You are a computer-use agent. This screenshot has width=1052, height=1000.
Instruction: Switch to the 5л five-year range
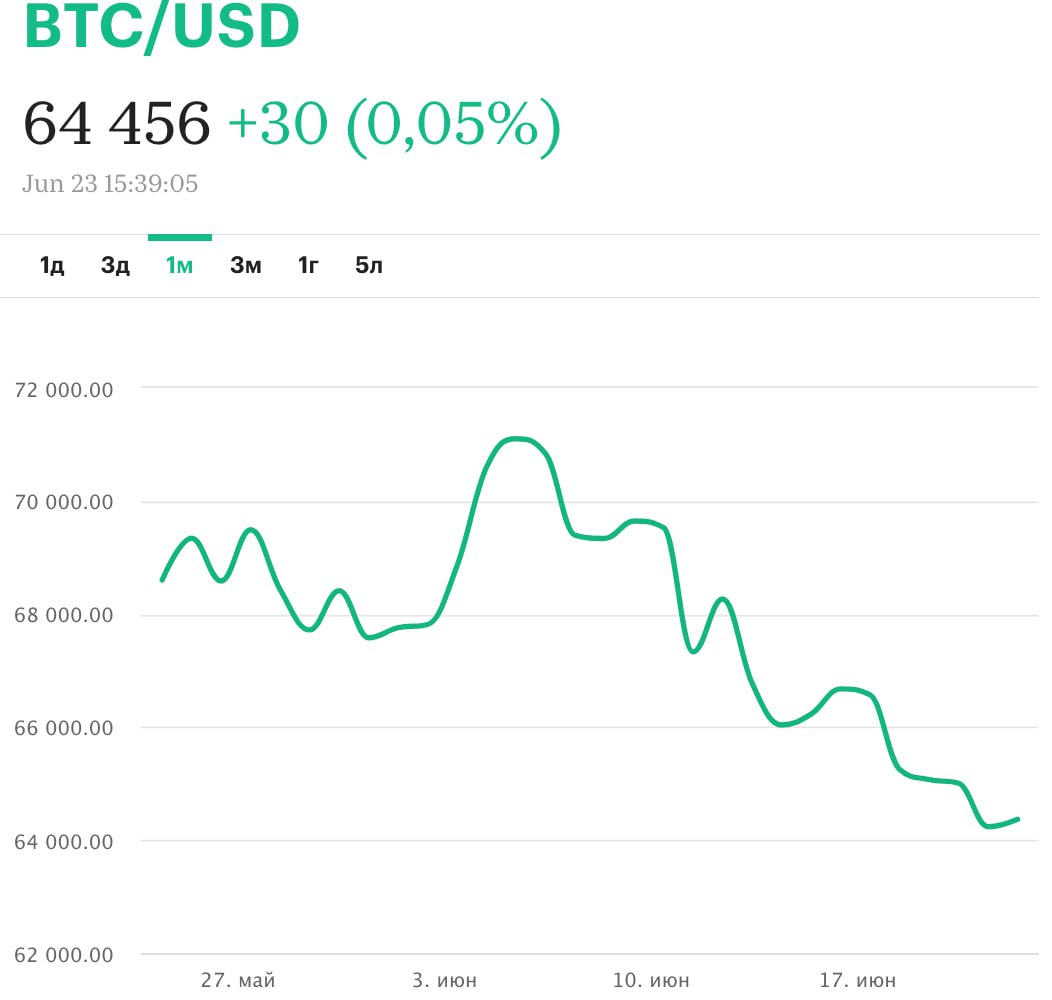point(369,266)
